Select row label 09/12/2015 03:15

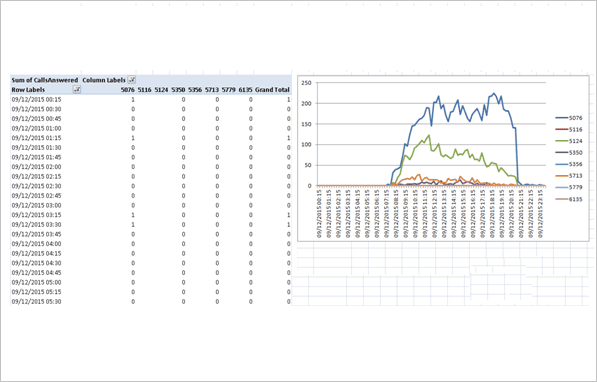click(37, 215)
